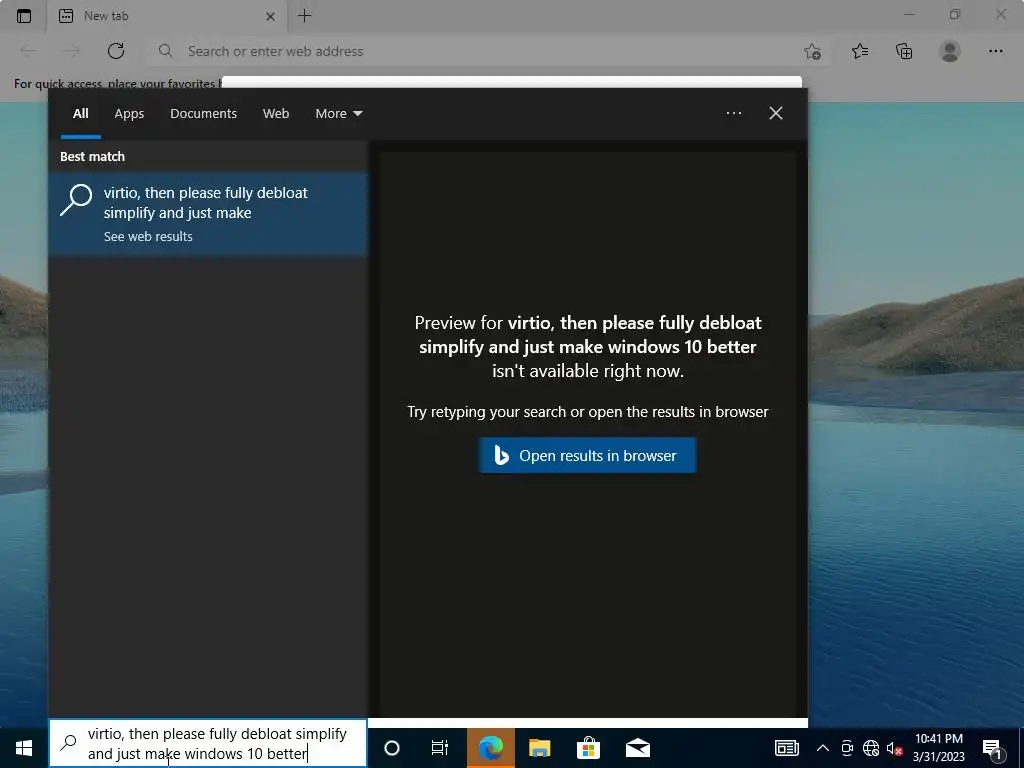Image resolution: width=1024 pixels, height=768 pixels.
Task: Click the network globe tray icon
Action: (x=871, y=748)
